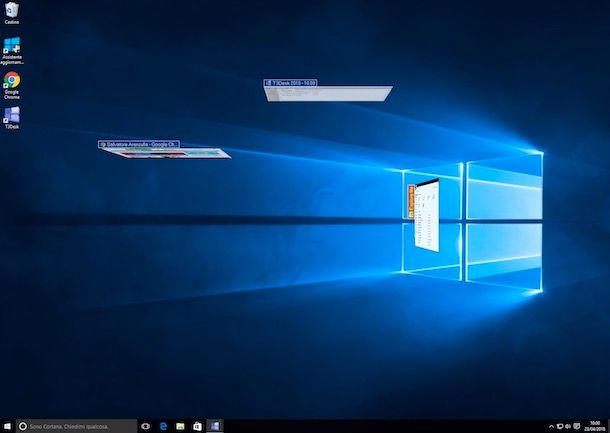The image size is (610, 433).
Task: Select the T3Desk desktop shortcut
Action: coord(12,117)
